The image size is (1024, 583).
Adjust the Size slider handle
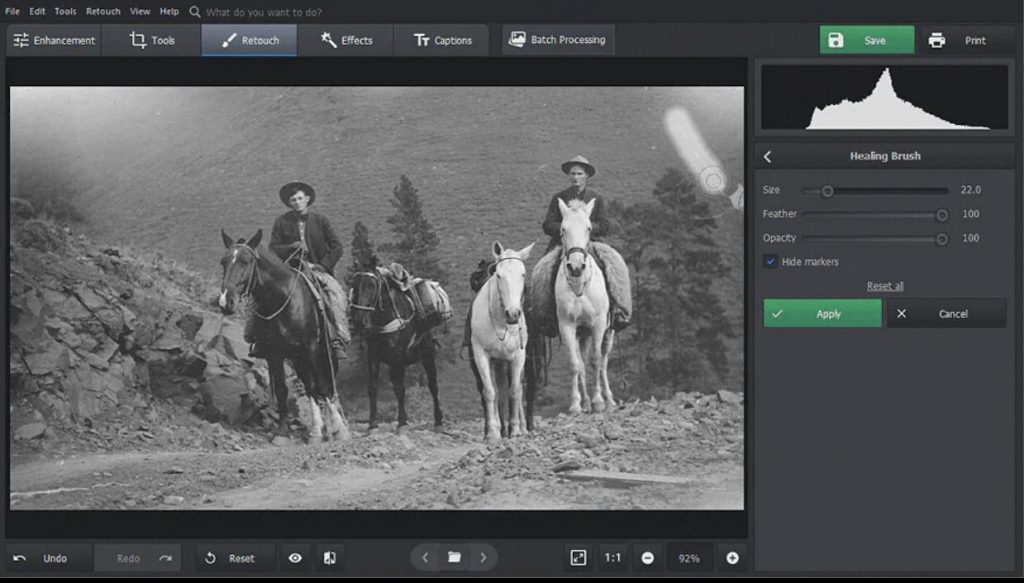pos(827,190)
